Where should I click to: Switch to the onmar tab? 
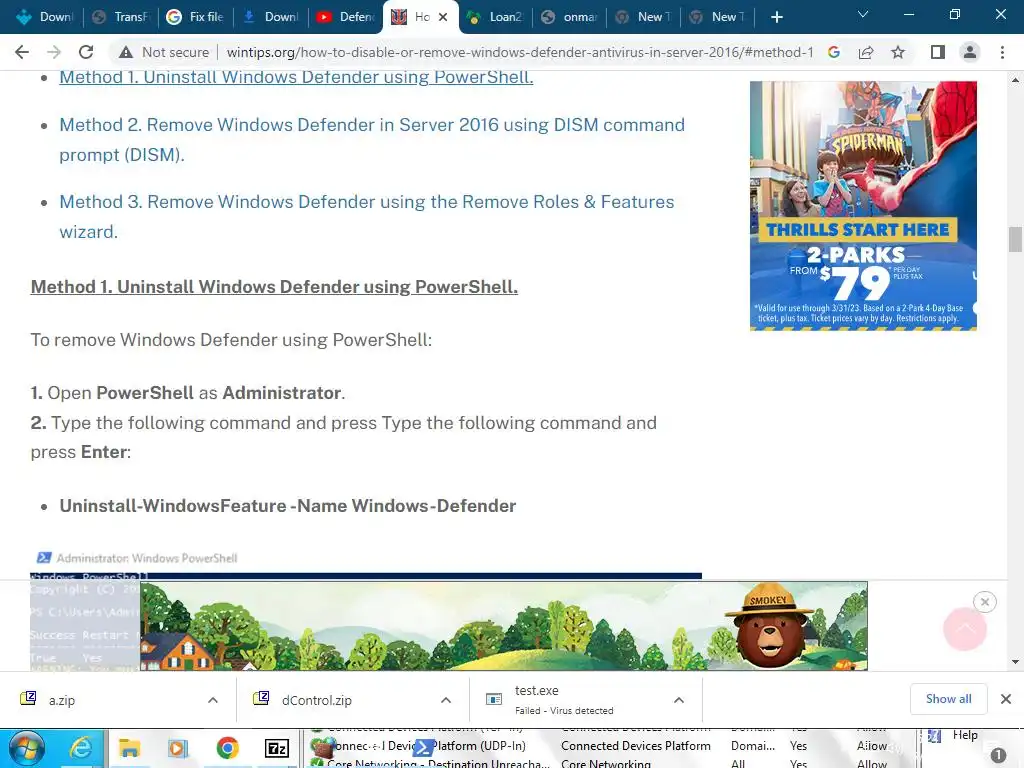(x=569, y=17)
